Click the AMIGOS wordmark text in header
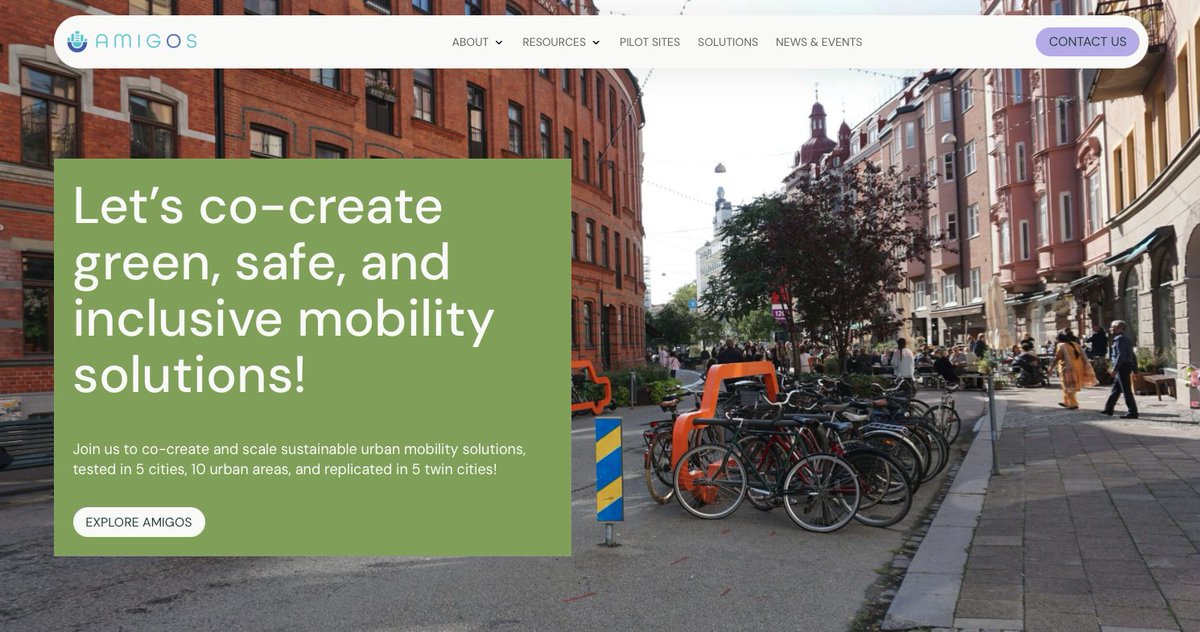The image size is (1200, 632). (x=146, y=41)
